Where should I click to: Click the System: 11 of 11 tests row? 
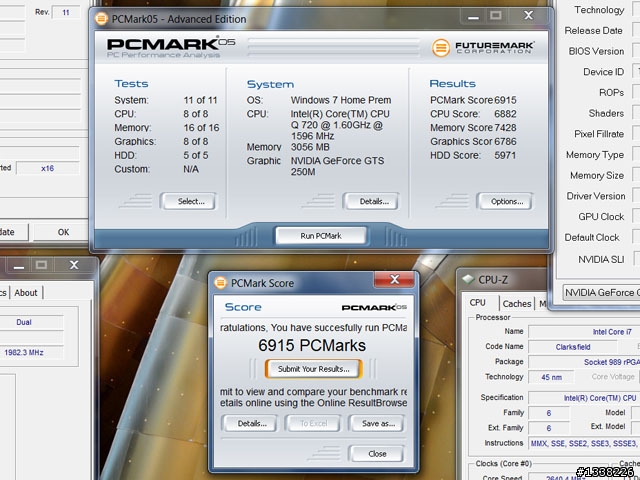tap(166, 100)
